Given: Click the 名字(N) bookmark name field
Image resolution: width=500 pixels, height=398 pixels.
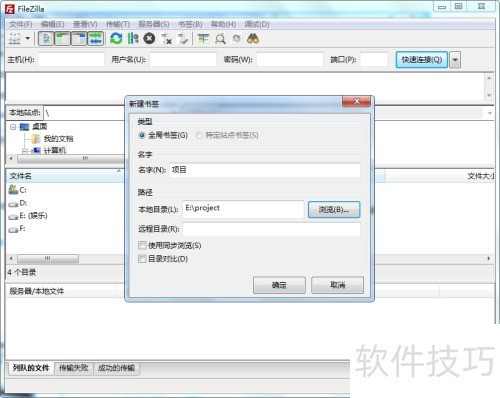Looking at the screenshot, I should coord(265,170).
